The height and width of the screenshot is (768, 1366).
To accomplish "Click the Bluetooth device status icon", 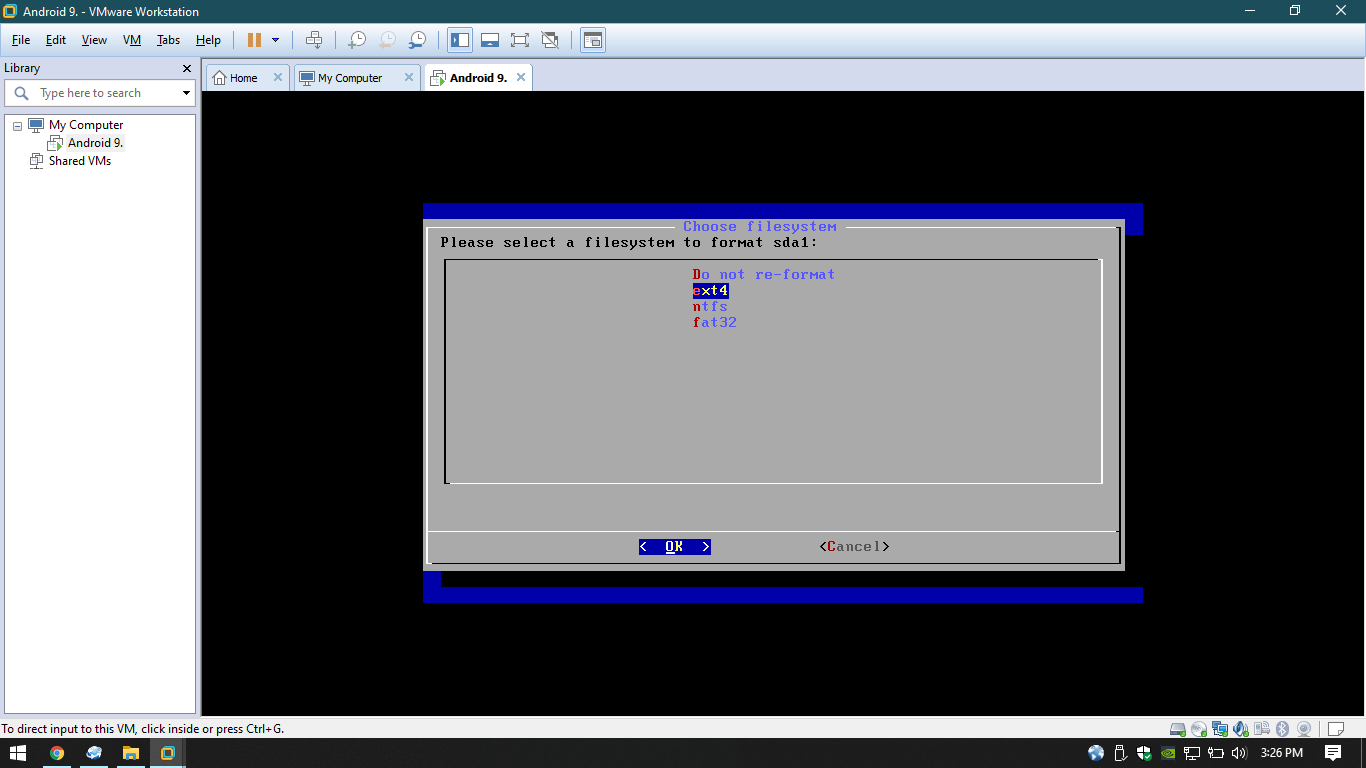I will pyautogui.click(x=1283, y=729).
